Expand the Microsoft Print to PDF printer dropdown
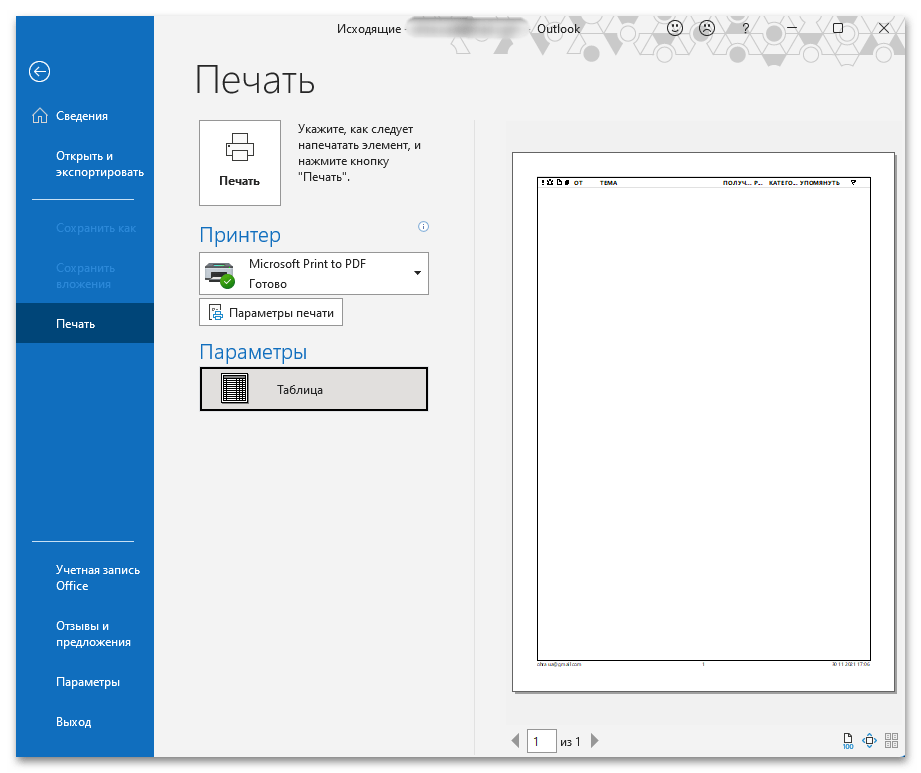Image resolution: width=921 pixels, height=773 pixels. [x=416, y=273]
